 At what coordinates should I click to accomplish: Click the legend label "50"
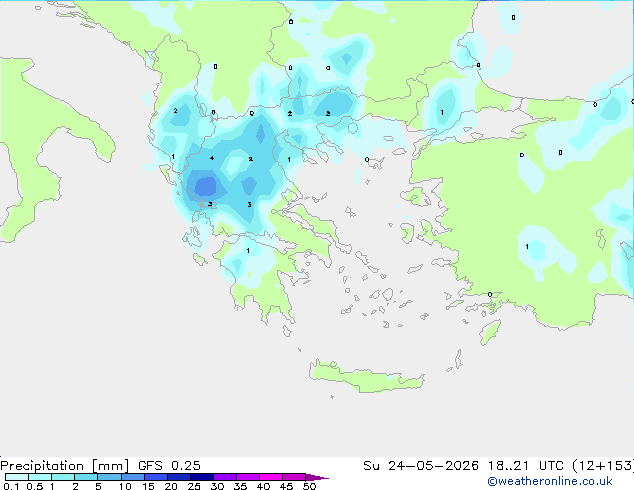[x=309, y=486]
